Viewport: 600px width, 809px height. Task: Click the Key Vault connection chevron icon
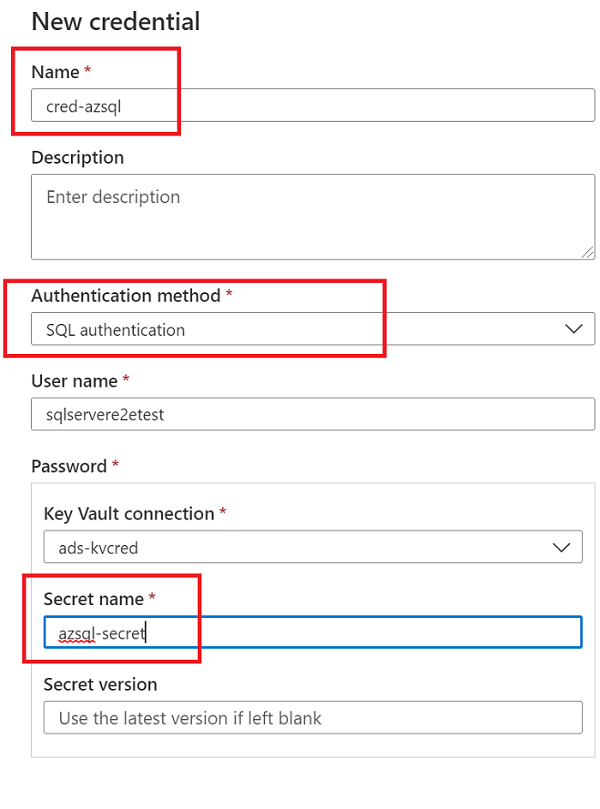tap(563, 547)
